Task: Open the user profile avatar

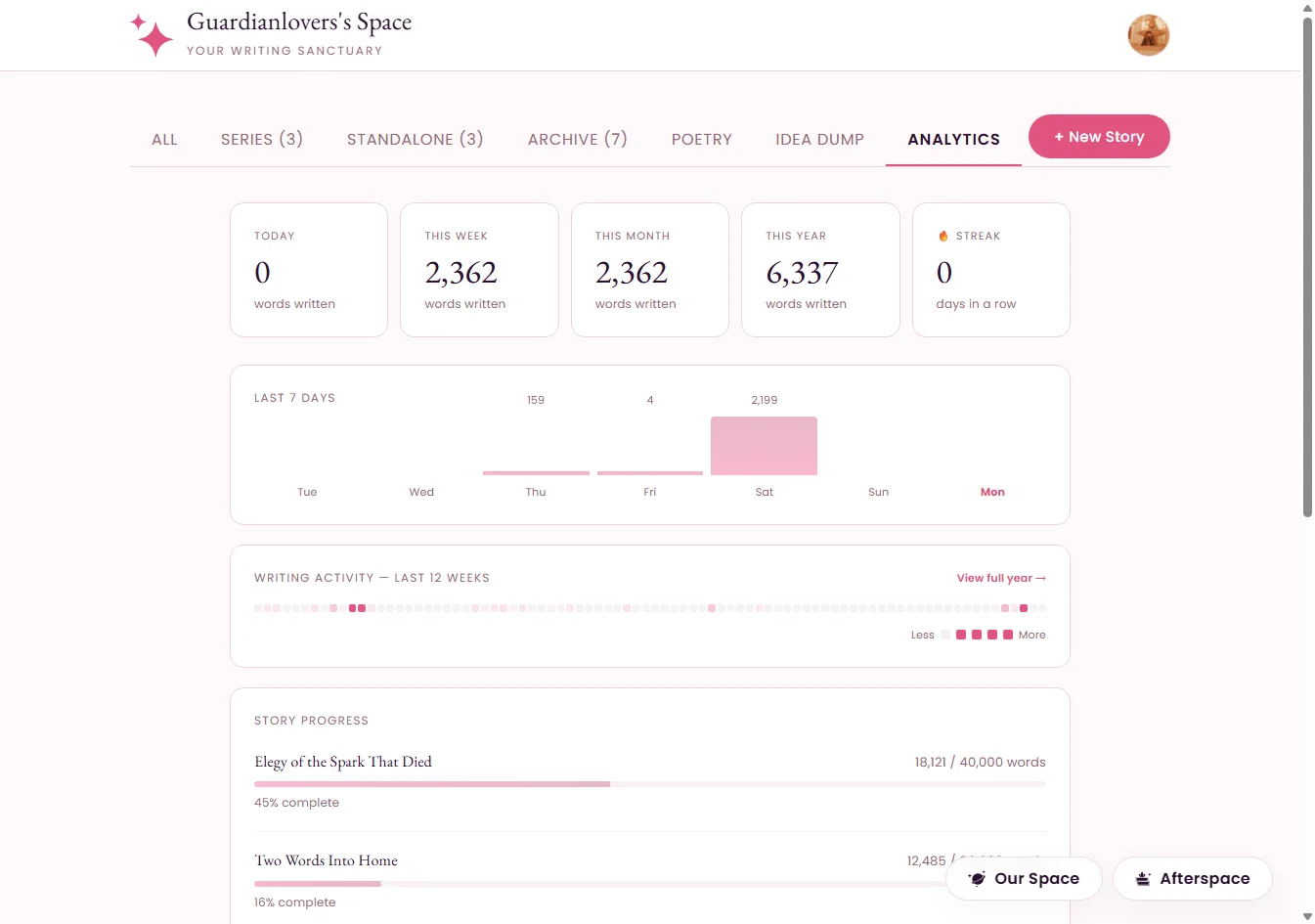Action: [x=1149, y=35]
